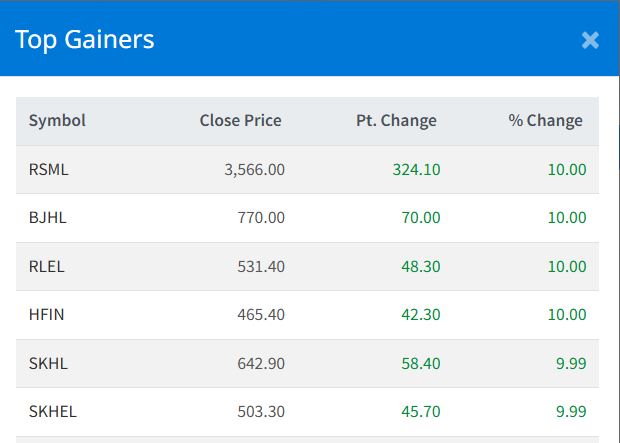This screenshot has height=443, width=620.
Task: Click BJHL point change 70.00
Action: point(419,218)
